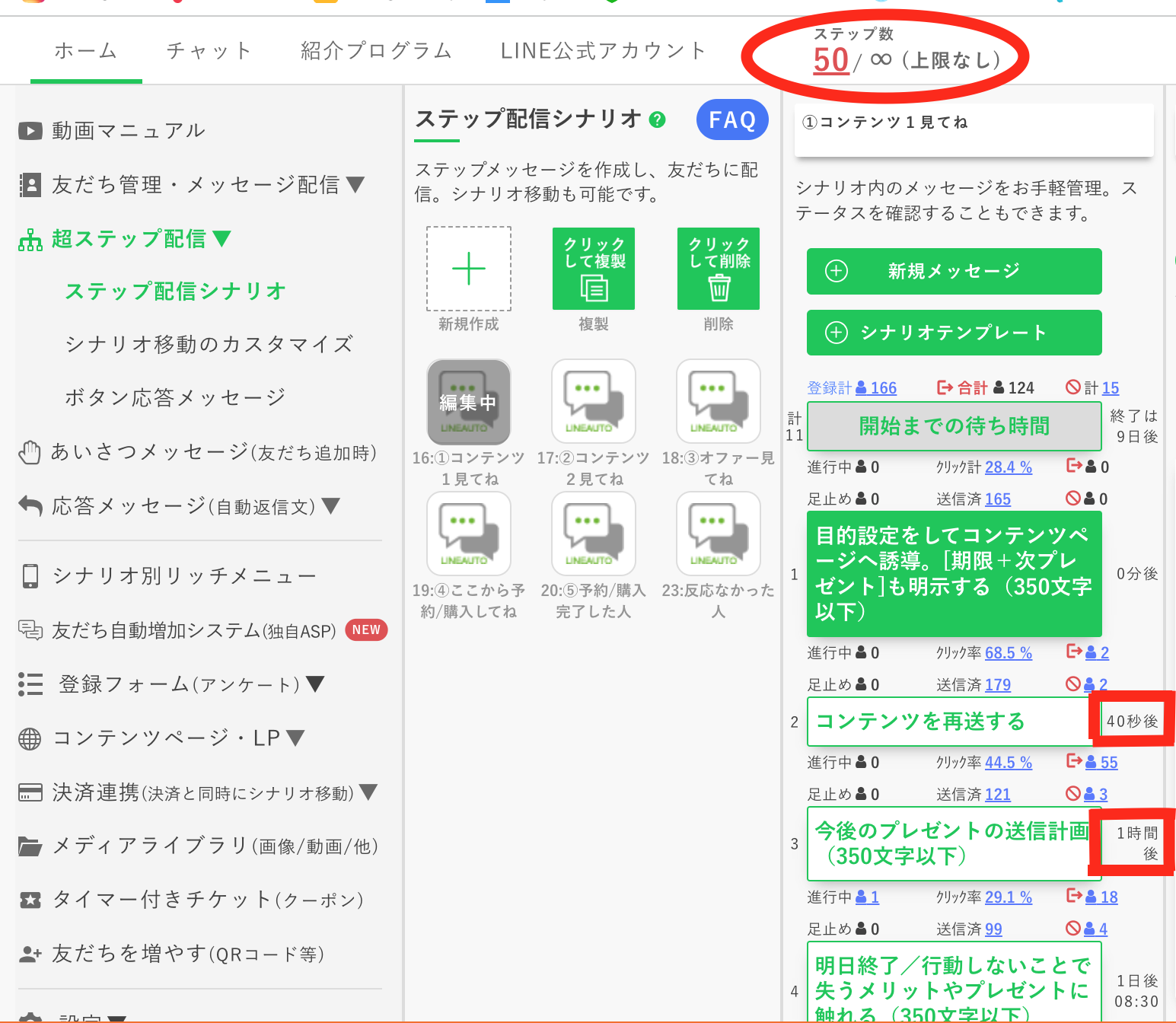Click the クリックして削除 trash button
The image size is (1176, 1023).
pos(719,269)
